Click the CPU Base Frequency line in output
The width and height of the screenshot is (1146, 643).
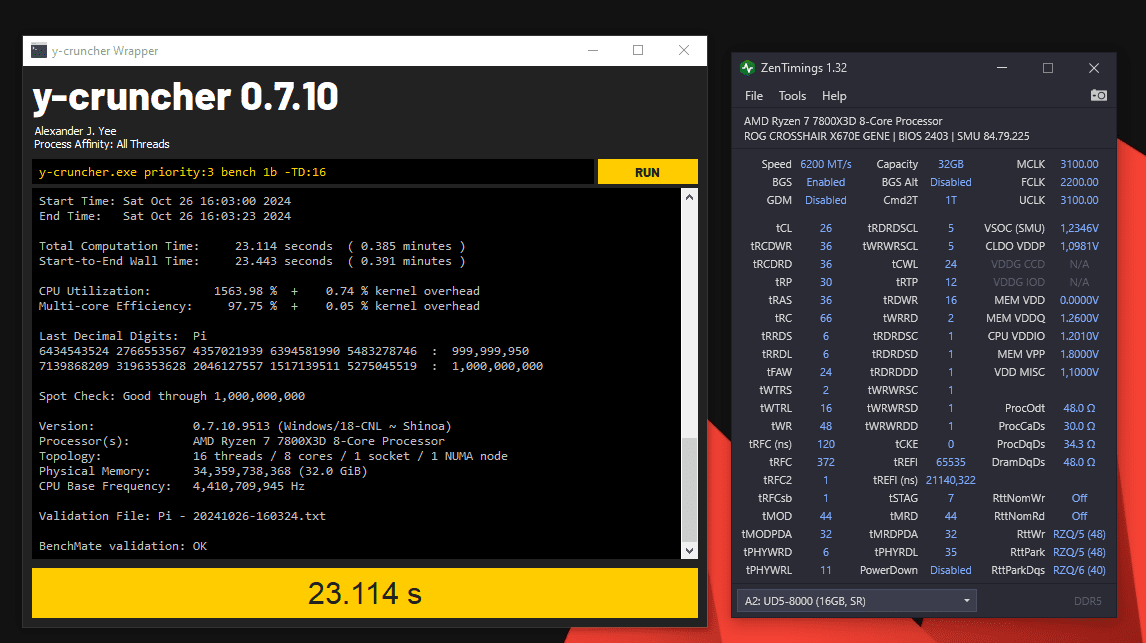172,486
